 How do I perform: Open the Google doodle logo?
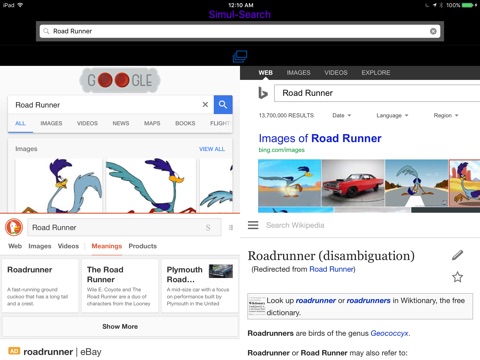(x=120, y=80)
